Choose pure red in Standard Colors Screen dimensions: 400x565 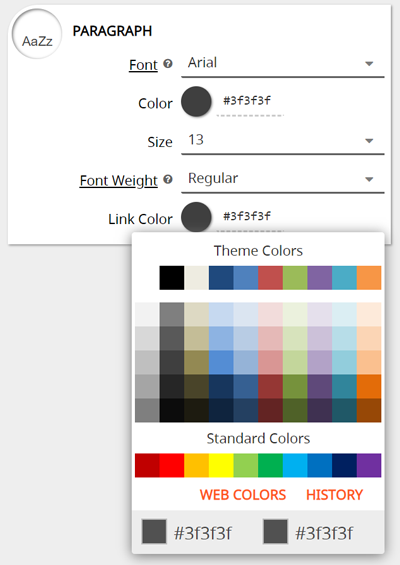(x=172, y=466)
